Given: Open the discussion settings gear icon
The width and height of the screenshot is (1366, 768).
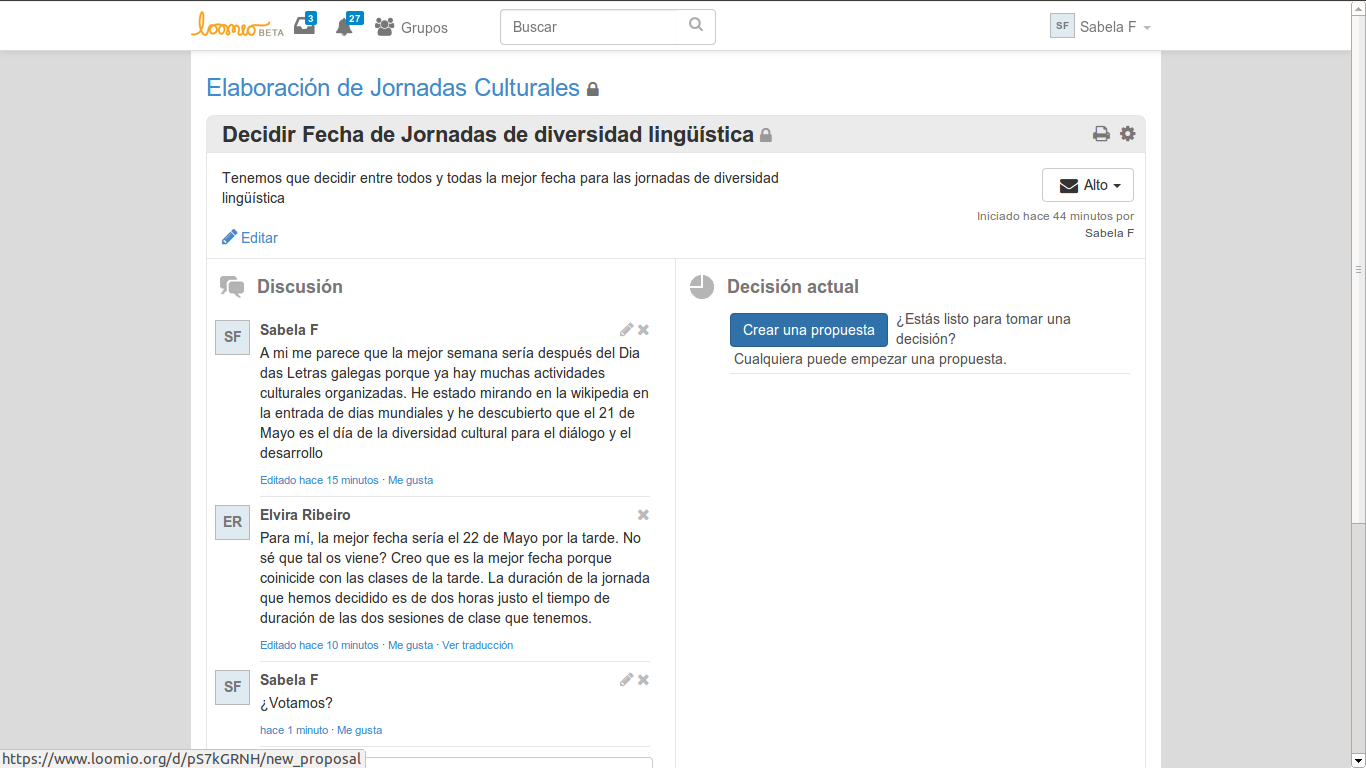Looking at the screenshot, I should [x=1128, y=134].
